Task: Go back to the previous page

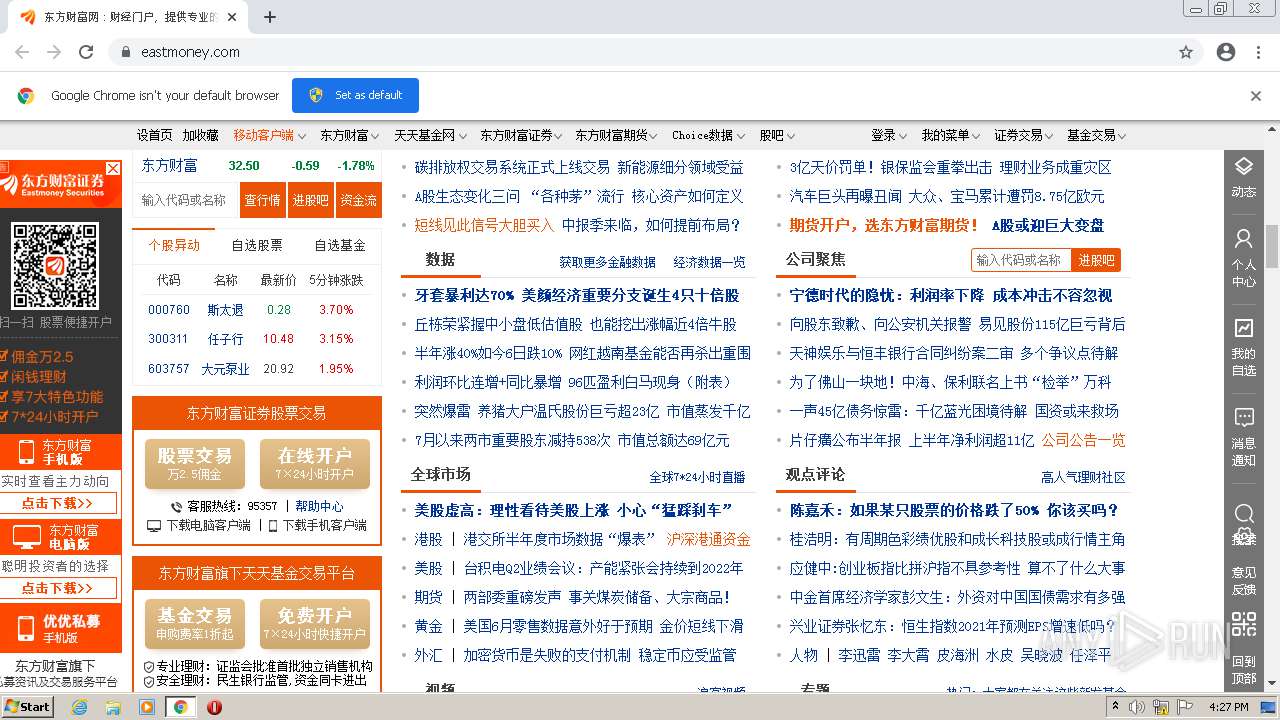Action: click(x=22, y=52)
